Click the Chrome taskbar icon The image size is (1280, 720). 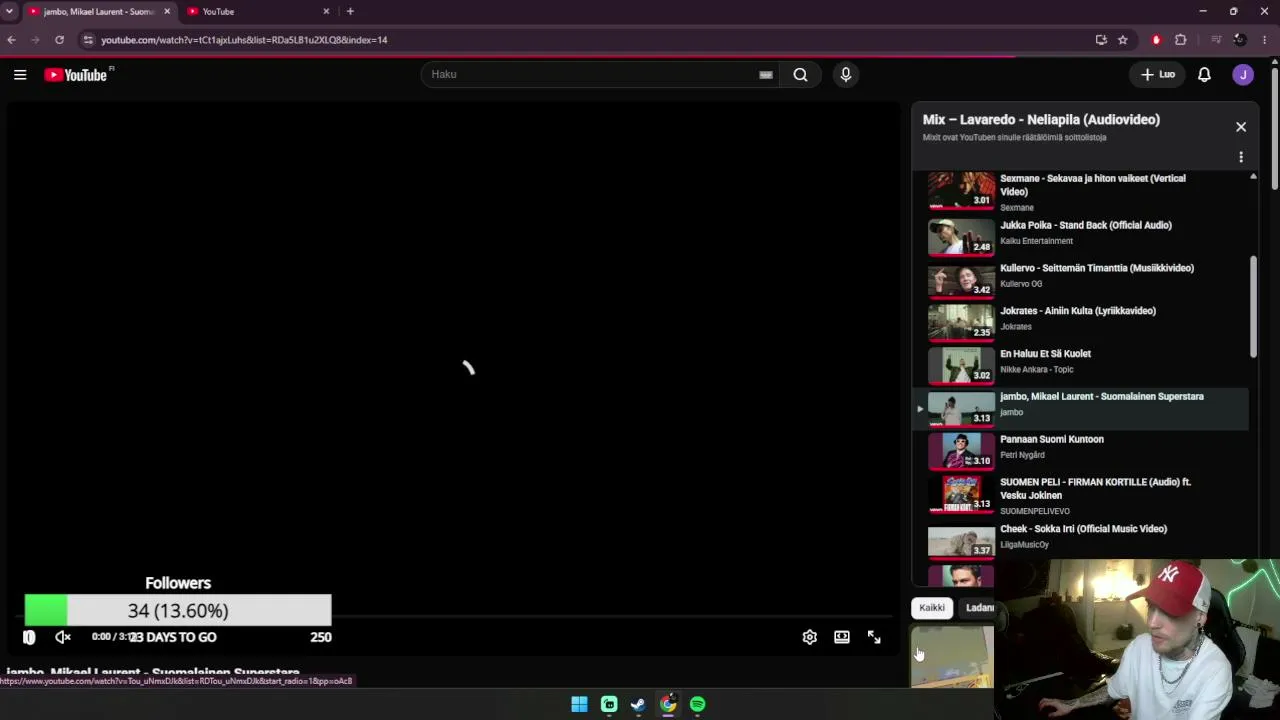[x=668, y=704]
